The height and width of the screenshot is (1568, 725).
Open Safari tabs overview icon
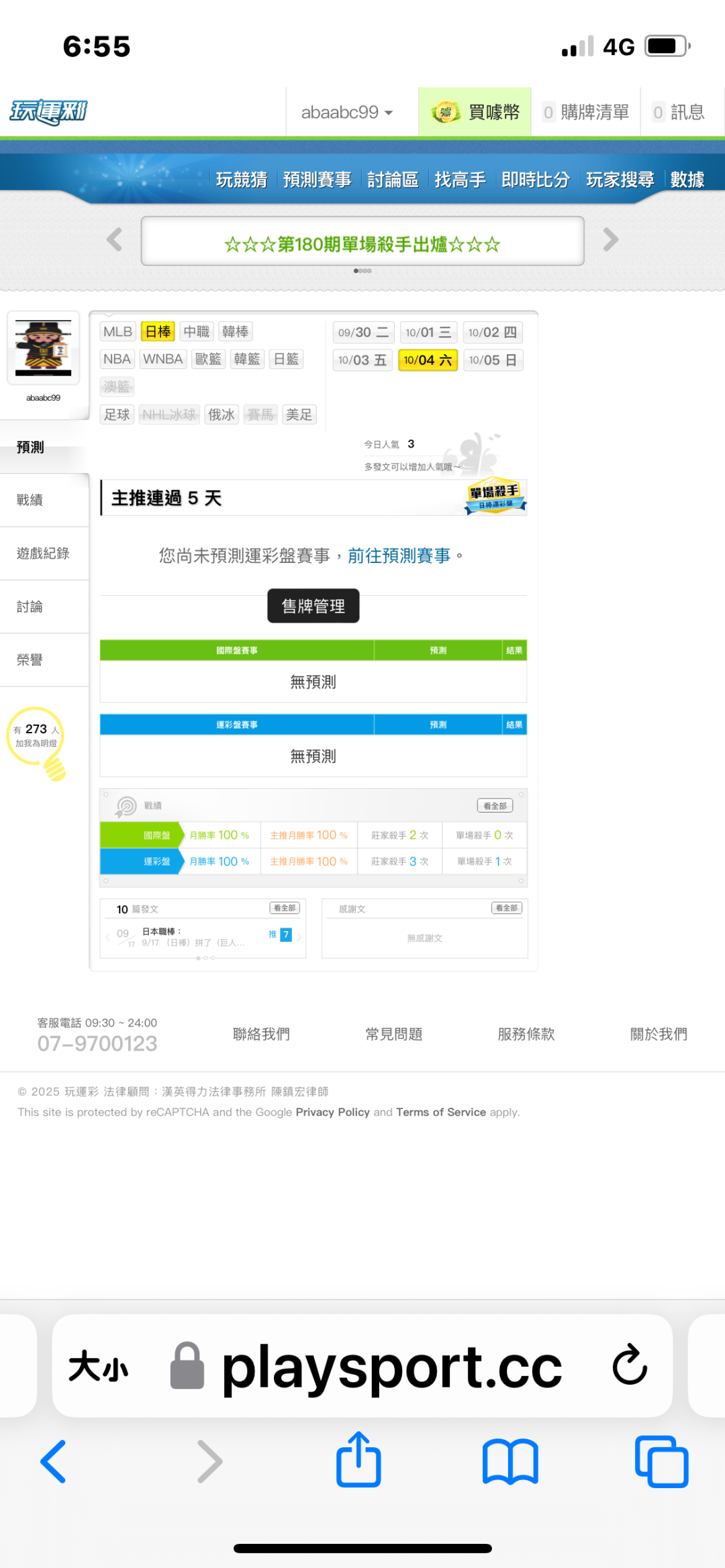(x=661, y=1461)
